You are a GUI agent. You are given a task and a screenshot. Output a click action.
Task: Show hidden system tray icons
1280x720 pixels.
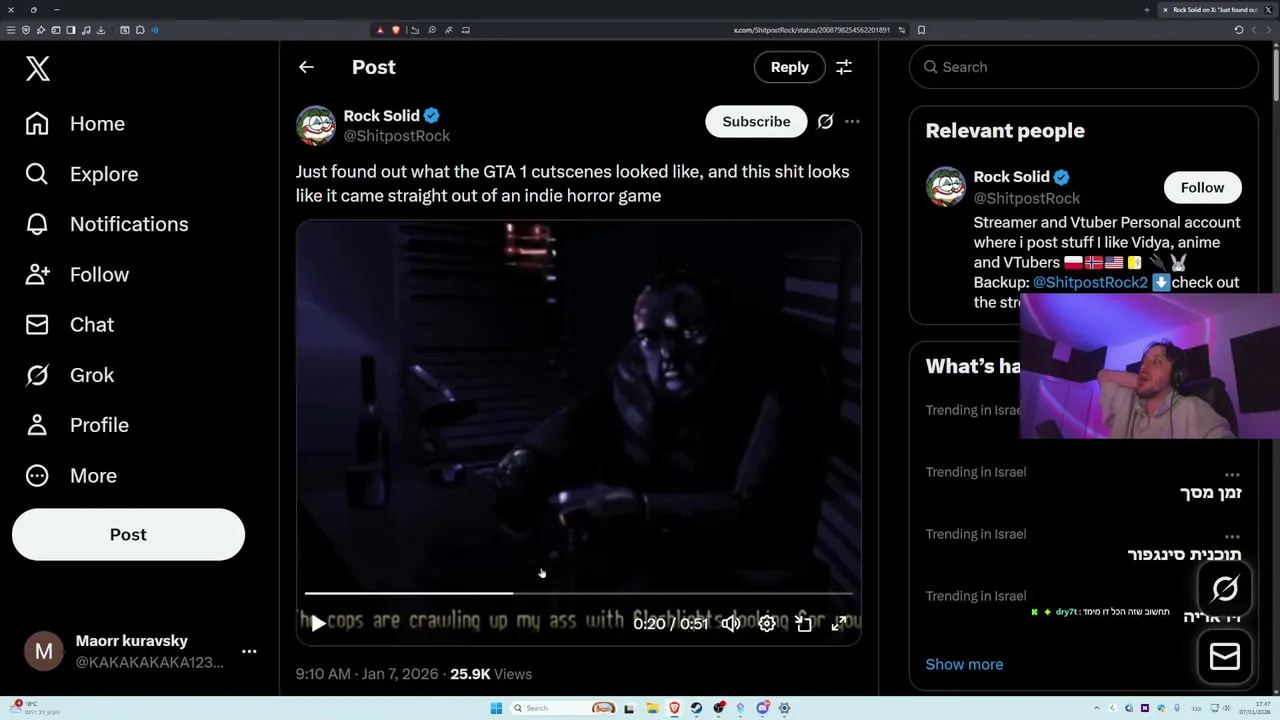1097,708
